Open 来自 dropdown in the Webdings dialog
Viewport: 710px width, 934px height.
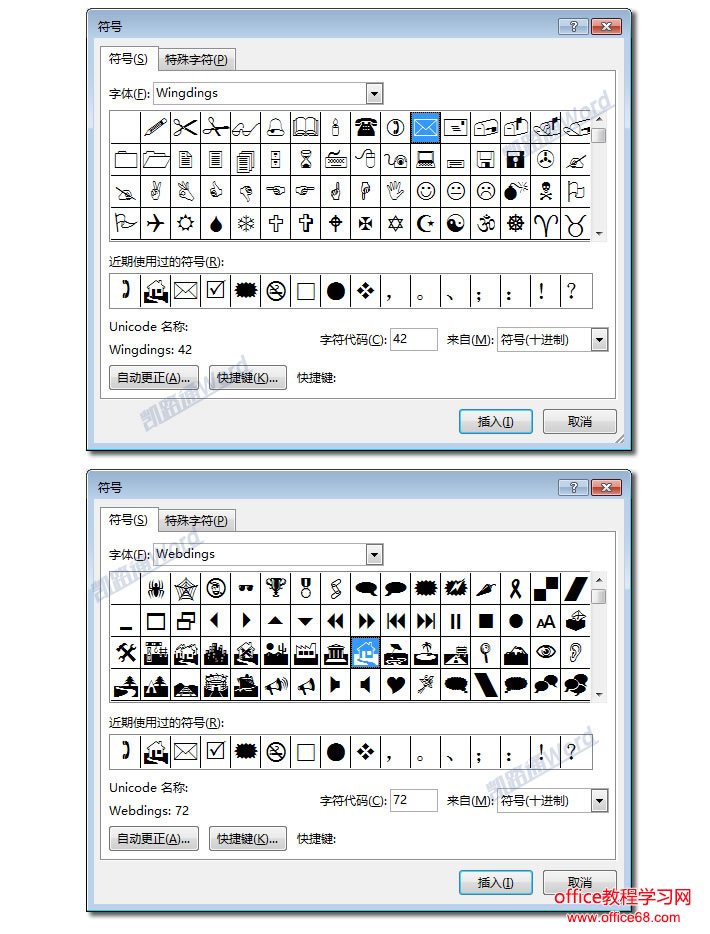click(599, 801)
